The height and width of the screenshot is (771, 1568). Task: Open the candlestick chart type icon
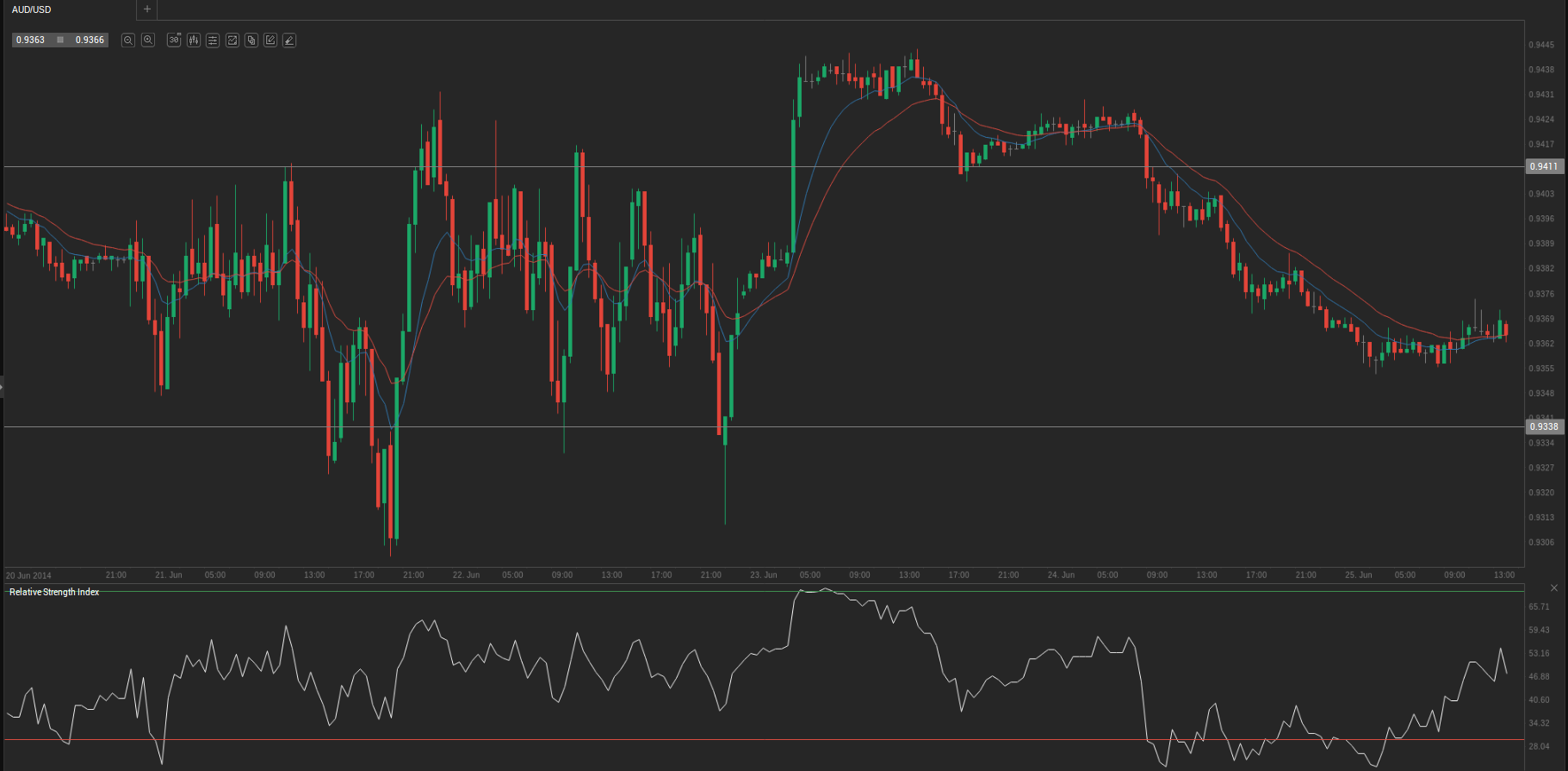[194, 40]
